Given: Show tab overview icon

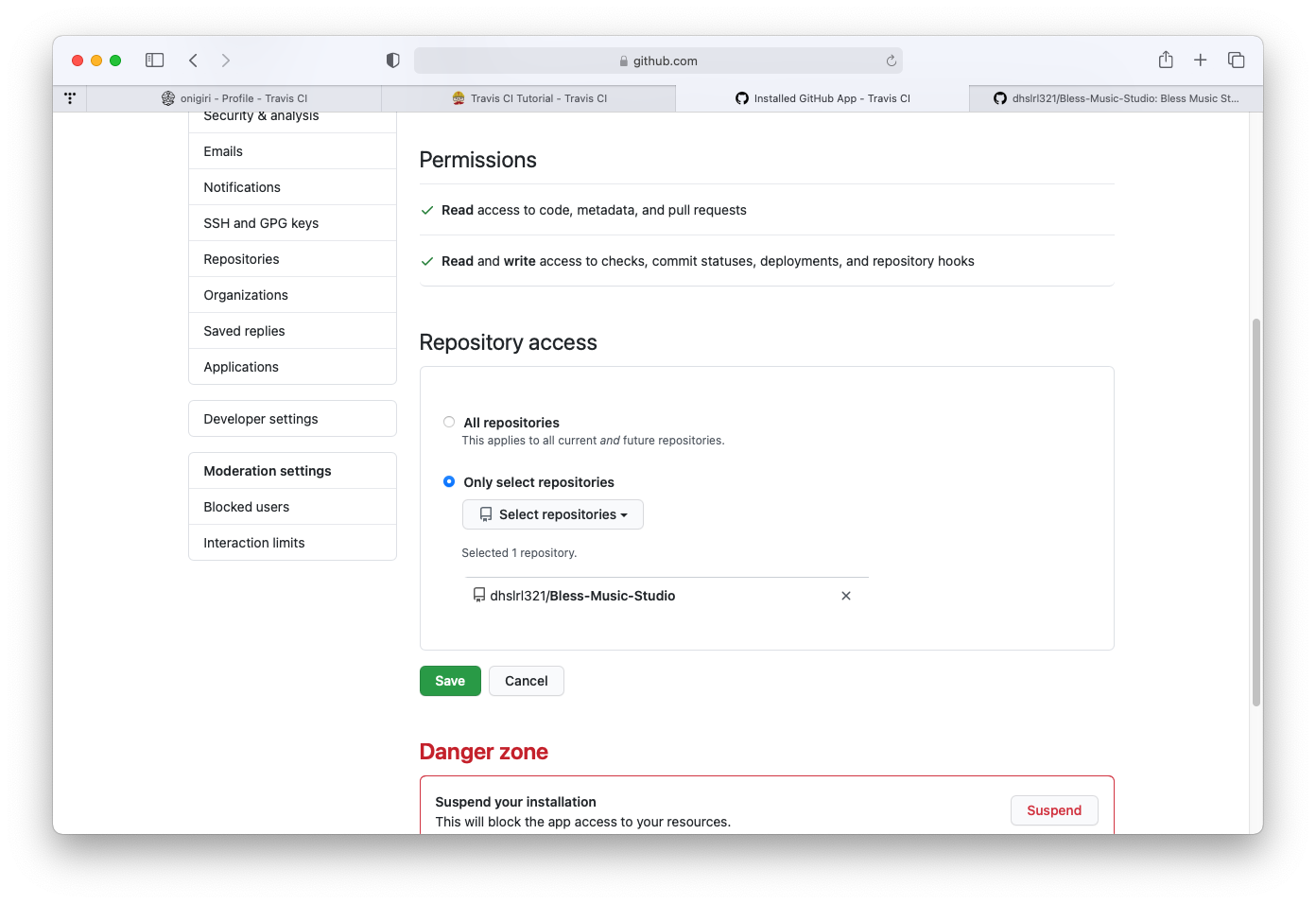Looking at the screenshot, I should coord(1236,60).
